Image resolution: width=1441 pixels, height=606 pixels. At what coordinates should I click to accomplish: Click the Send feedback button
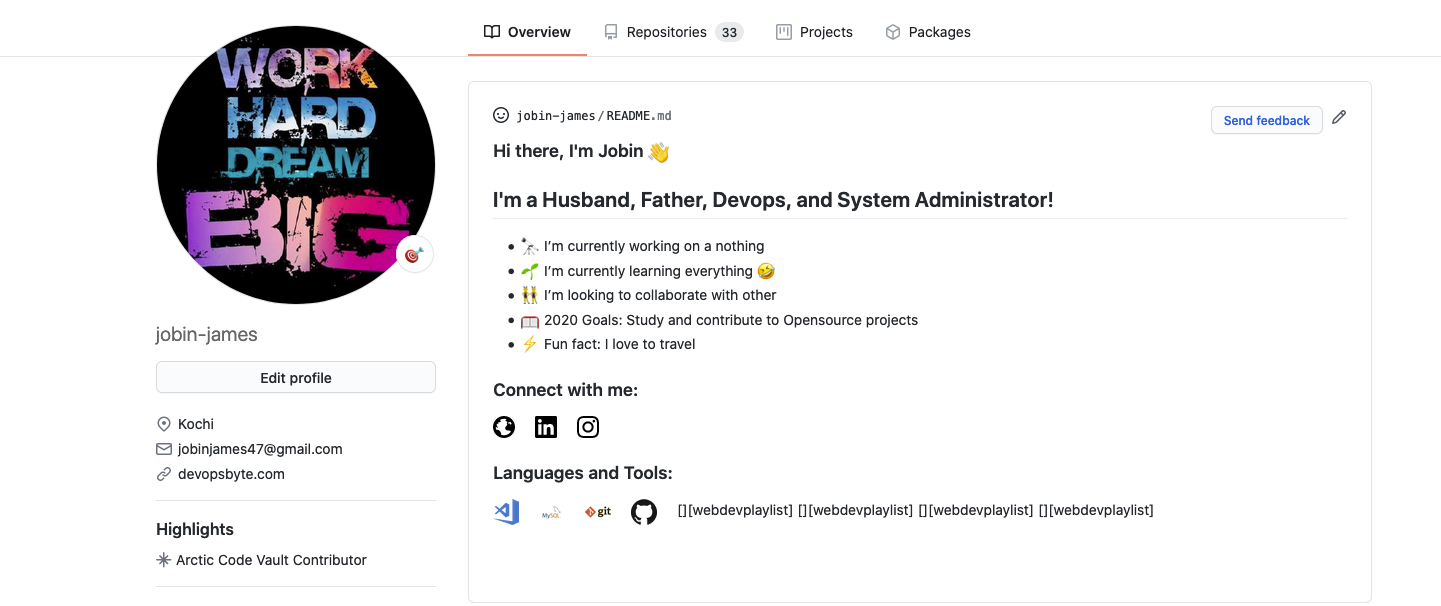pos(1266,120)
